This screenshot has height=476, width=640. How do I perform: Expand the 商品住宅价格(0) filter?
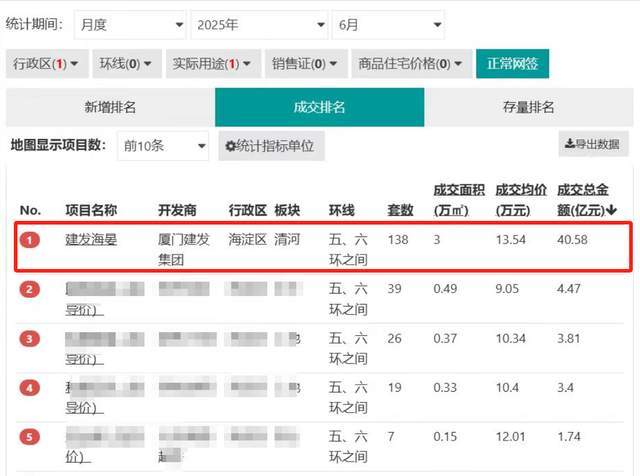(411, 64)
